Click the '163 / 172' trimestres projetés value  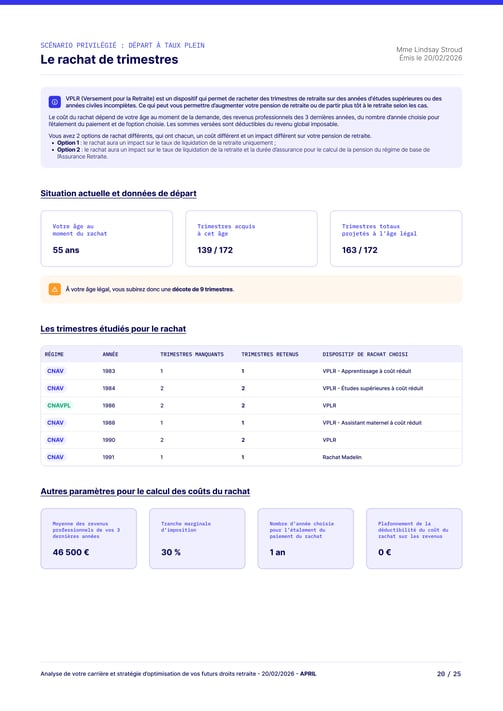click(360, 250)
